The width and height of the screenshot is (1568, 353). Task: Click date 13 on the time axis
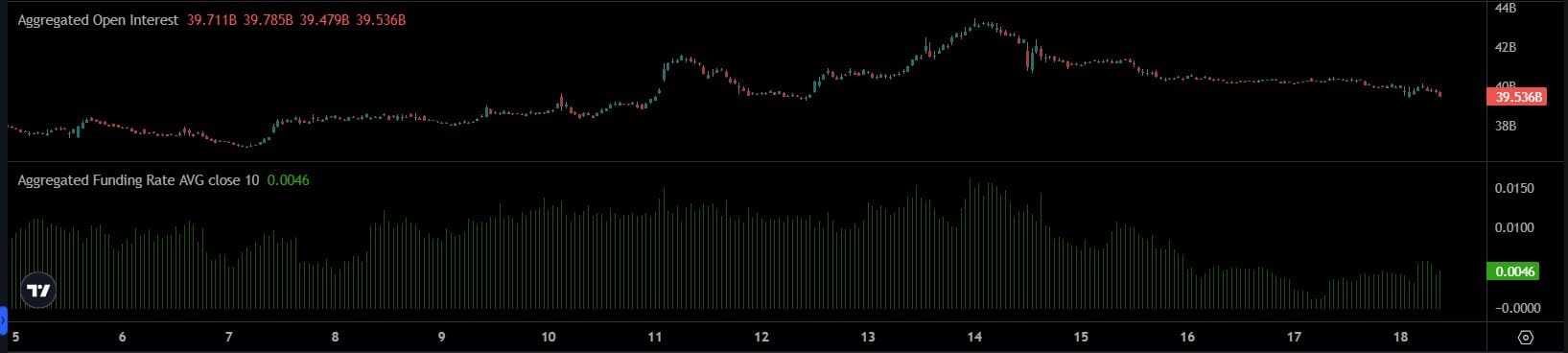click(x=868, y=337)
